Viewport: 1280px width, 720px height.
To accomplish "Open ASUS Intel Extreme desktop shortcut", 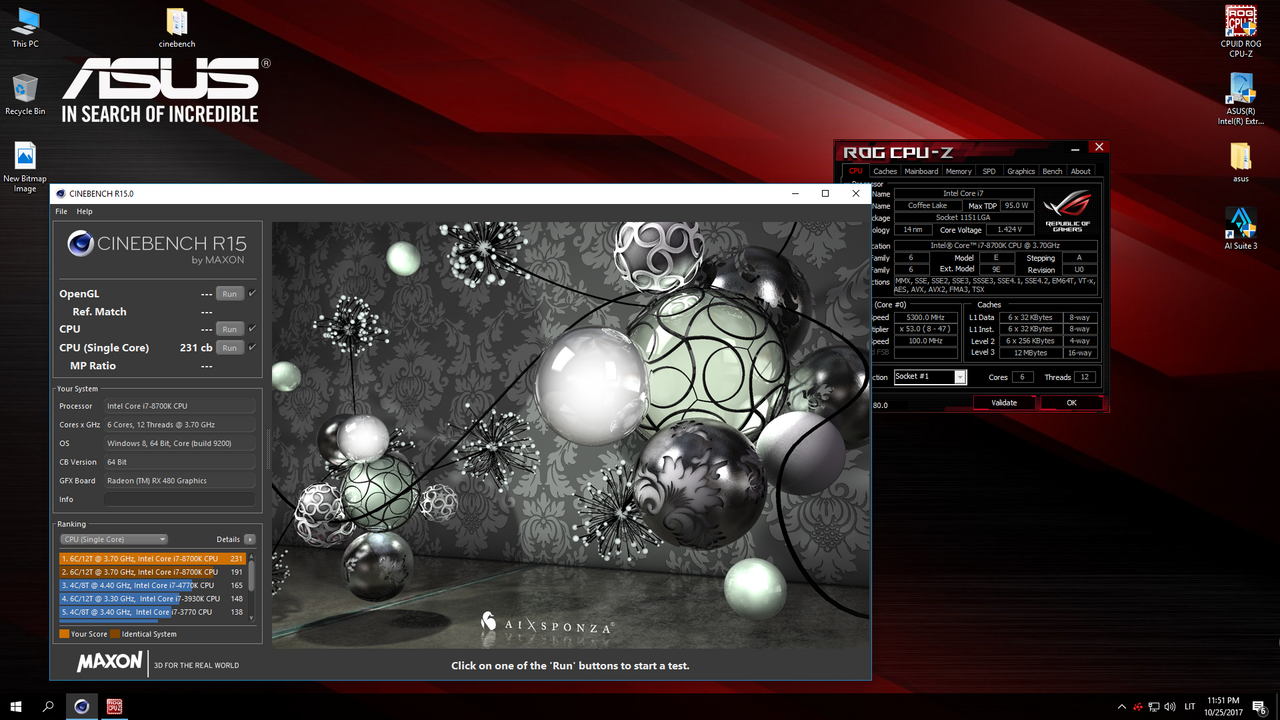I will 1240,99.
